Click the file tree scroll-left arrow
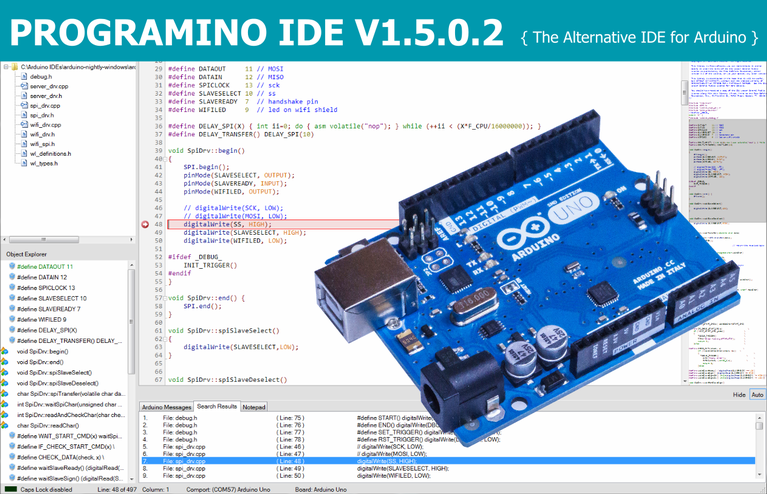Viewport: 767px width, 494px height. (x=5, y=240)
